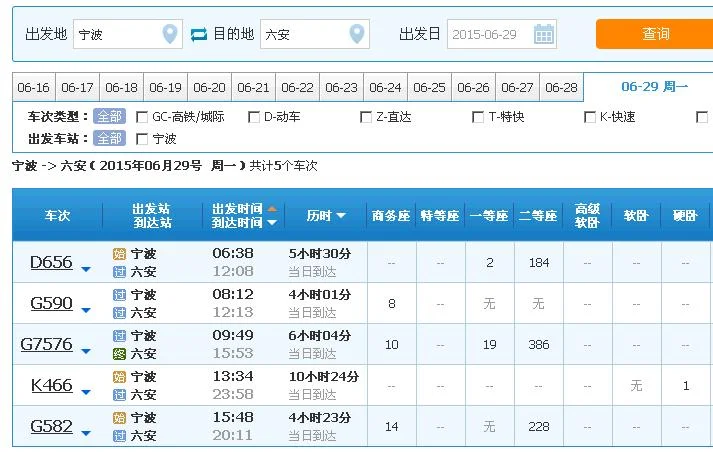Viewport: 713px width, 452px height.
Task: Click the location pin icon in departure field
Action: [170, 34]
